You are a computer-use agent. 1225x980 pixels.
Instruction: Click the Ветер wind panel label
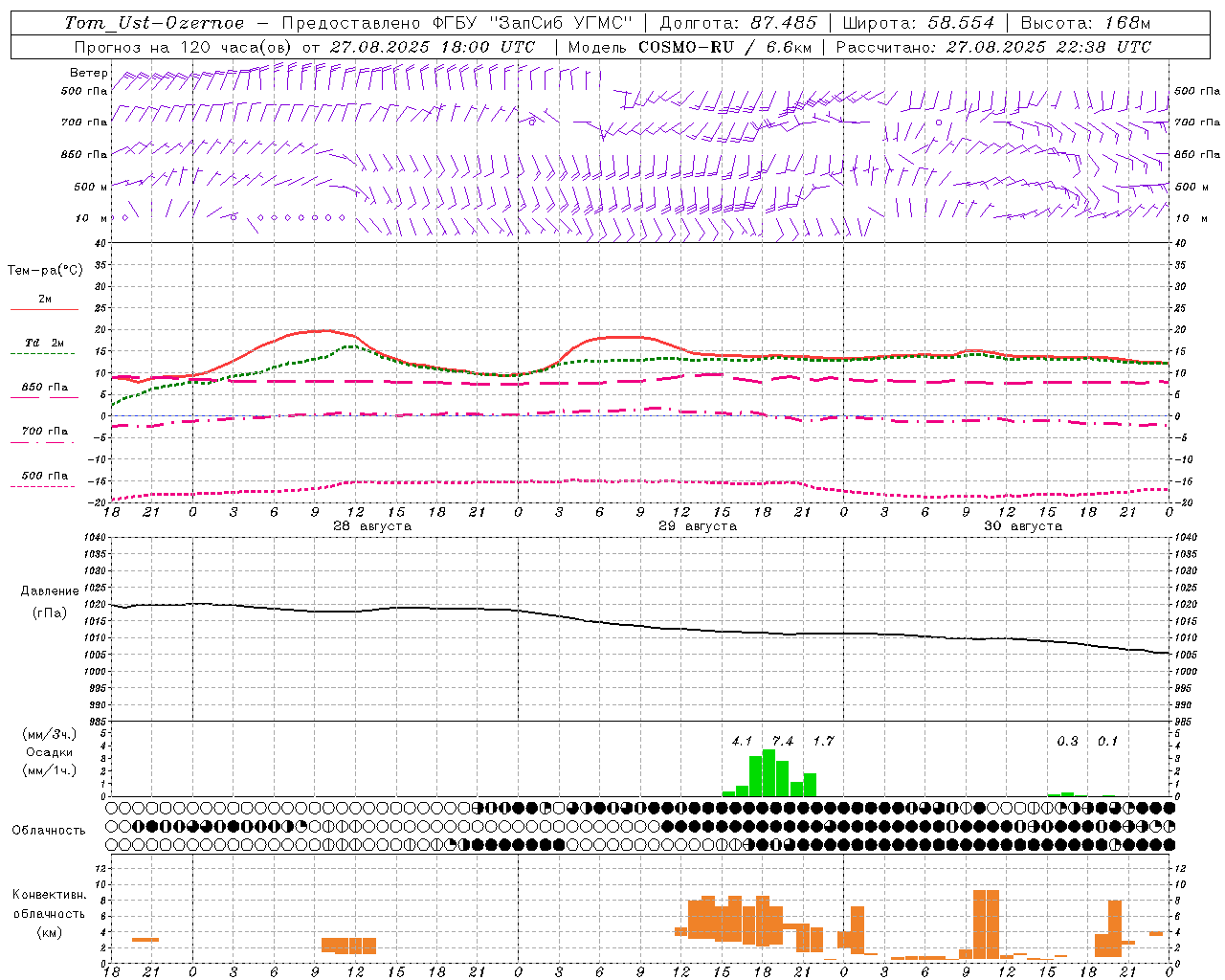[x=89, y=73]
